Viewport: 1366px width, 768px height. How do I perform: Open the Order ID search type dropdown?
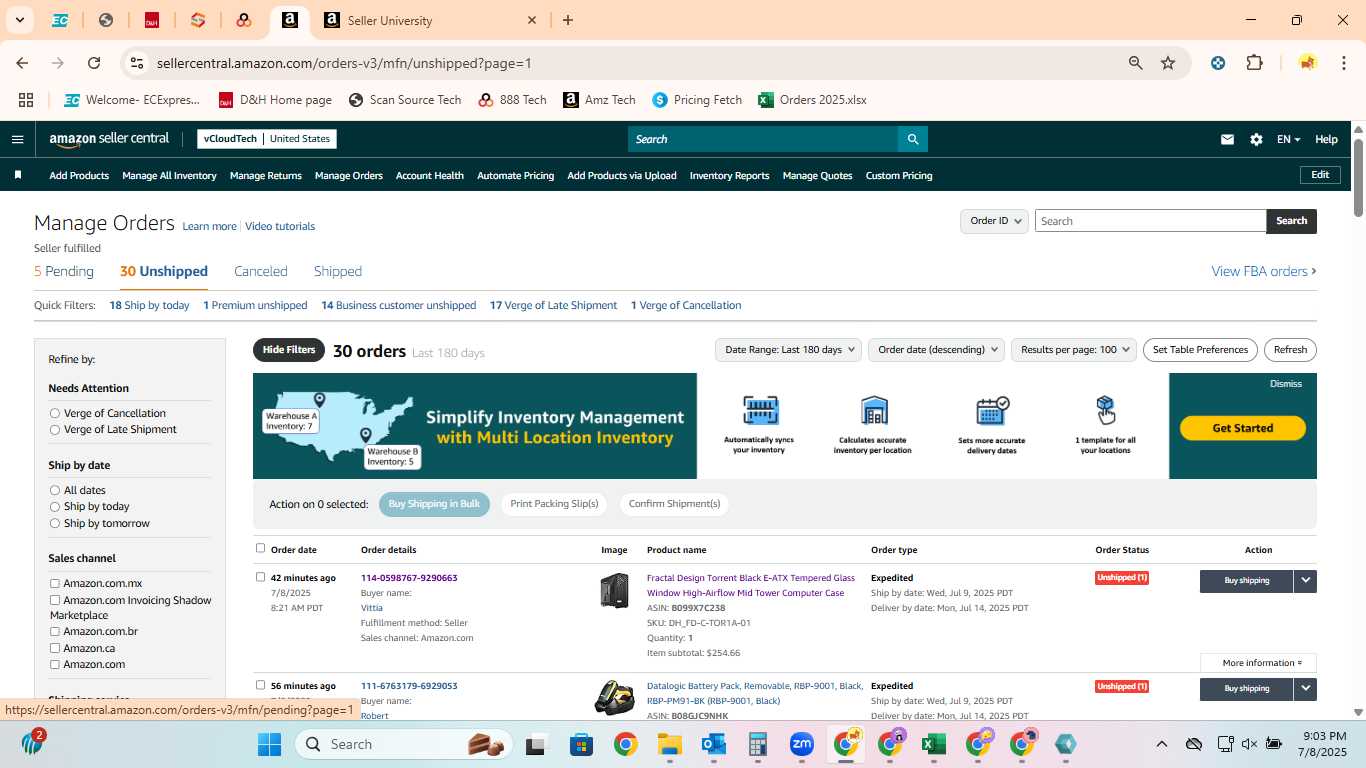(x=994, y=221)
